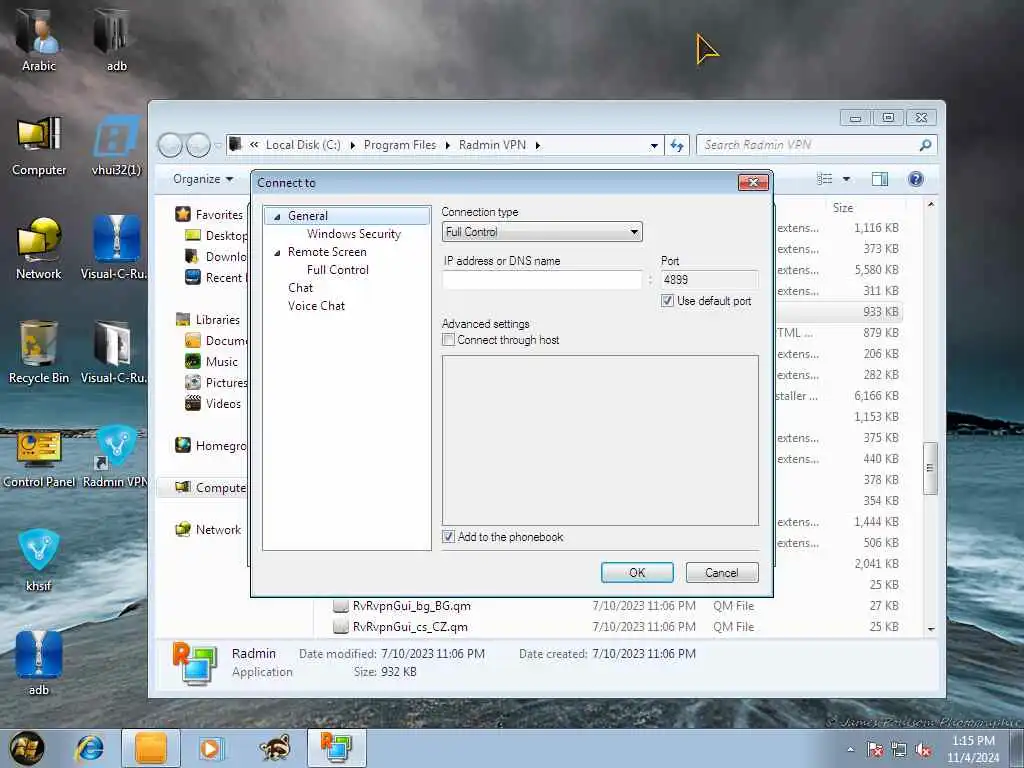Open Control Panel desktop icon
The width and height of the screenshot is (1024, 768).
[39, 457]
